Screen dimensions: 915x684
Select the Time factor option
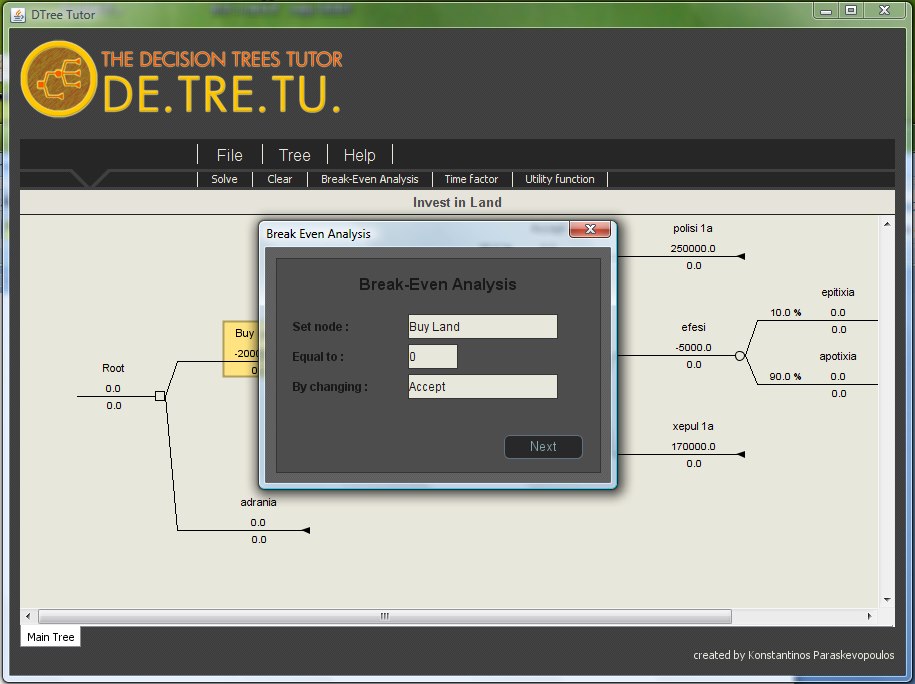tap(471, 179)
